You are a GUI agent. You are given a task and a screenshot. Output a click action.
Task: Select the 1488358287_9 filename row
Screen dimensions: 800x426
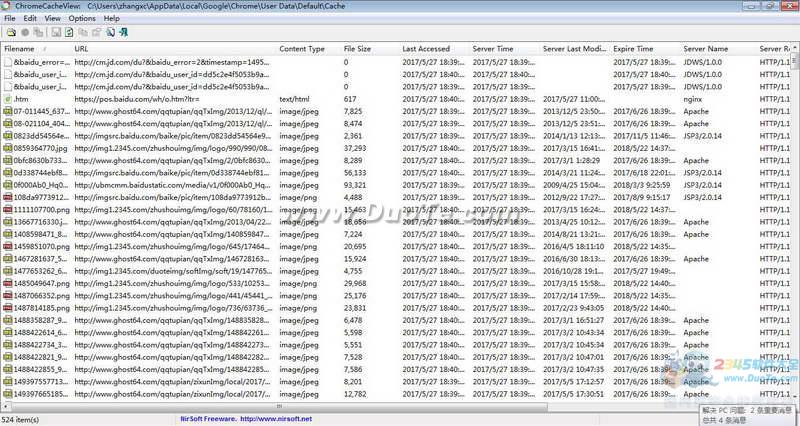pos(41,320)
